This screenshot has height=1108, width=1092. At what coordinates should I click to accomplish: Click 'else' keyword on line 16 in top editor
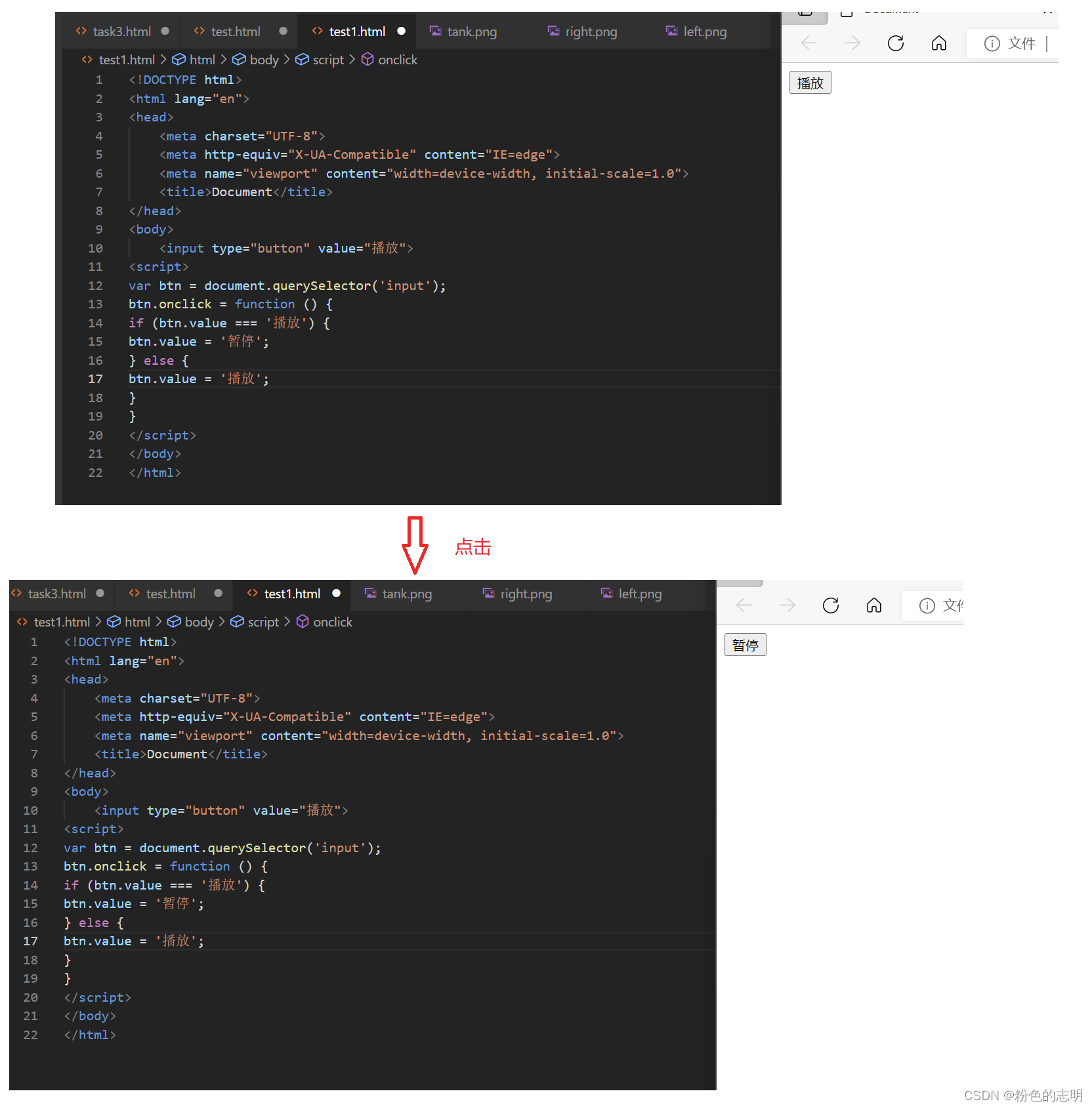[159, 360]
